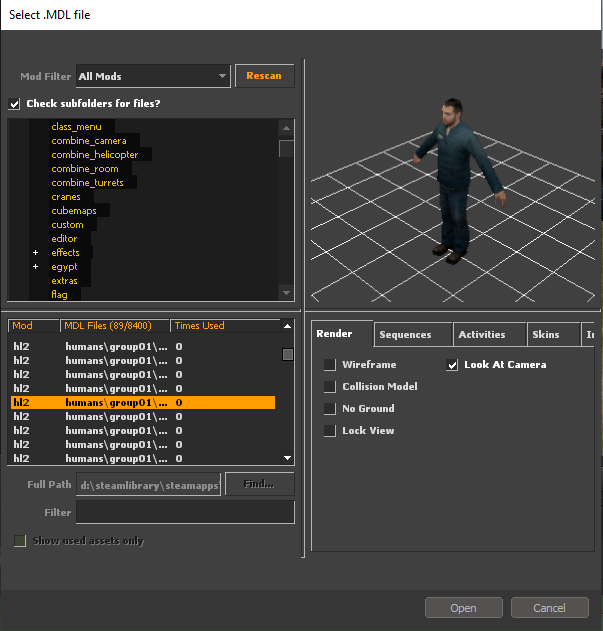Click the folder tree scrollbar thumb
Image resolution: width=603 pixels, height=631 pixels.
[x=286, y=148]
